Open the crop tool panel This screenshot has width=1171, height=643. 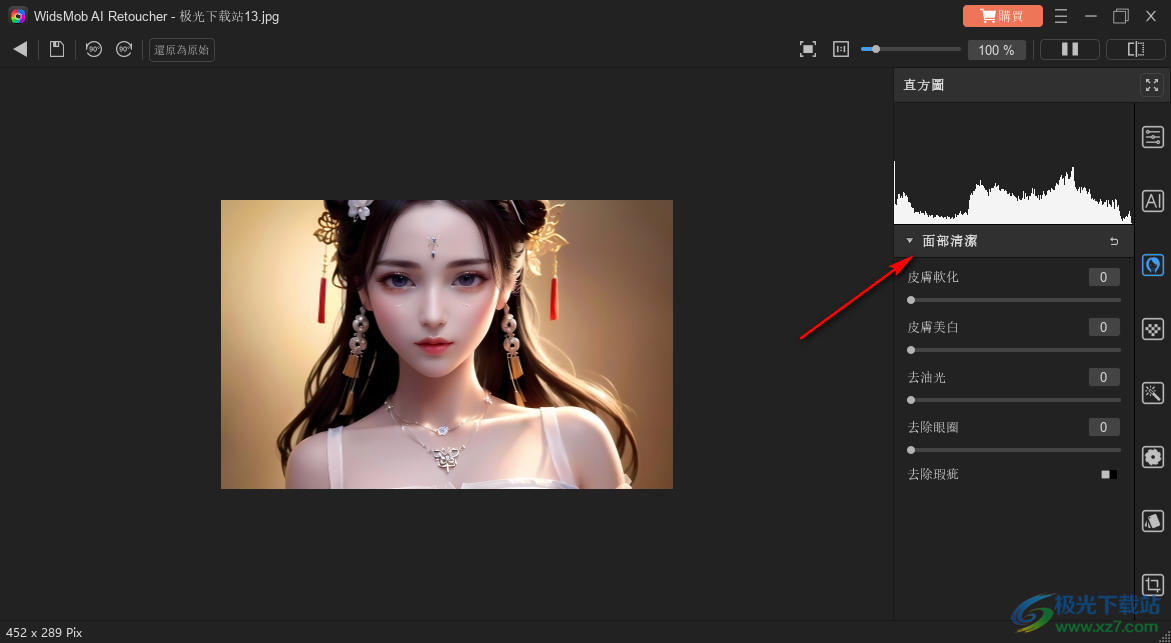(1153, 585)
